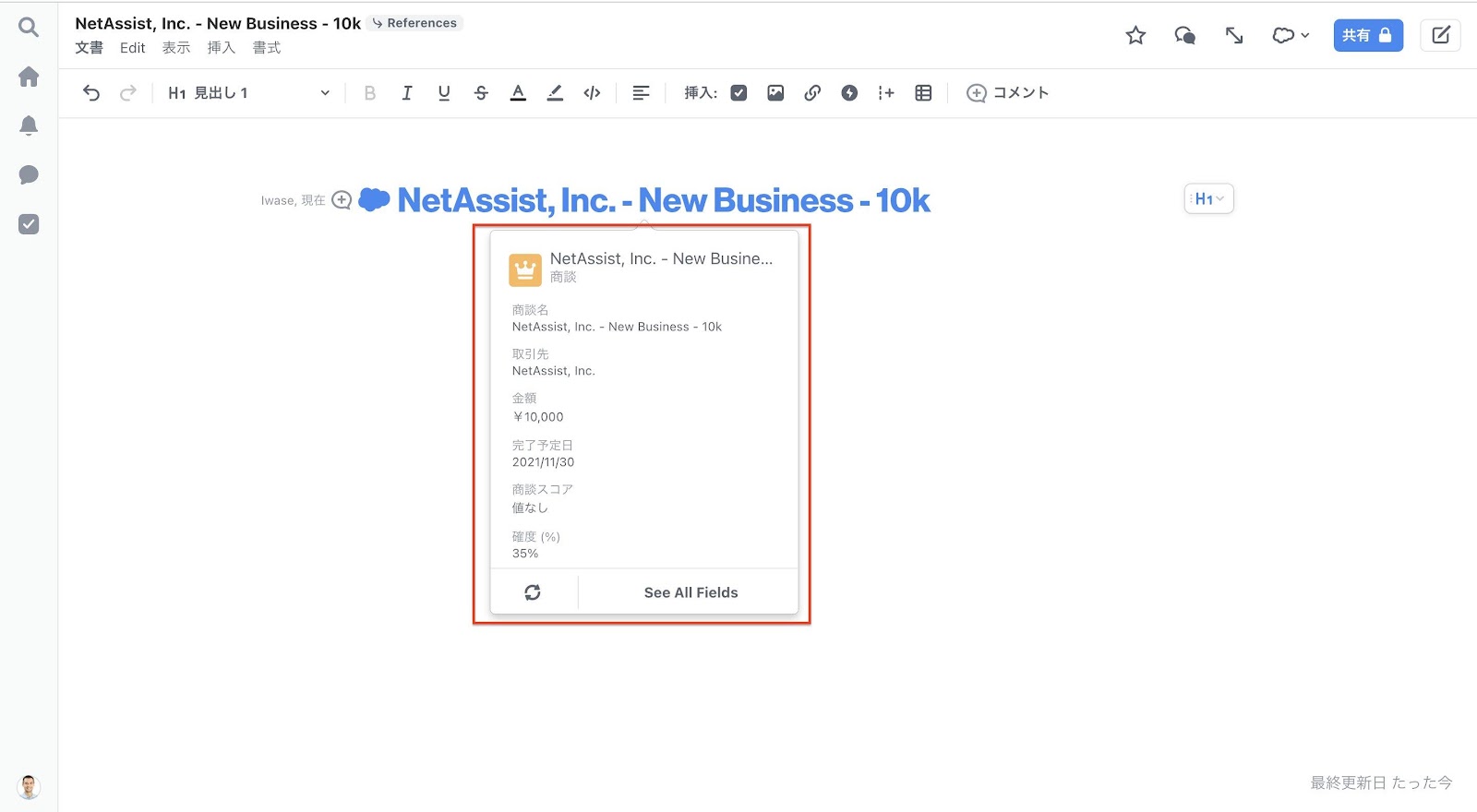Open the H1 heading style dropdown at right

[x=1209, y=198]
